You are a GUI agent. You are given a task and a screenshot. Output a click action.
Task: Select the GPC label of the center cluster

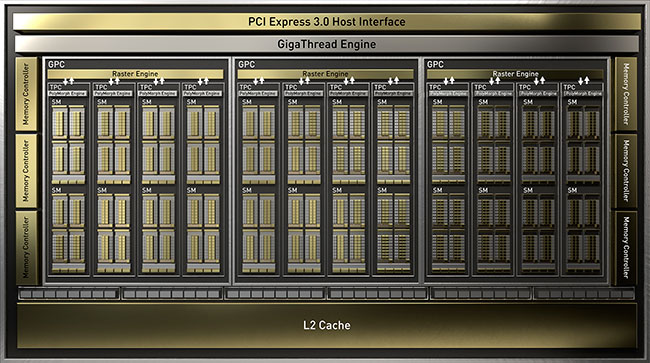point(247,64)
